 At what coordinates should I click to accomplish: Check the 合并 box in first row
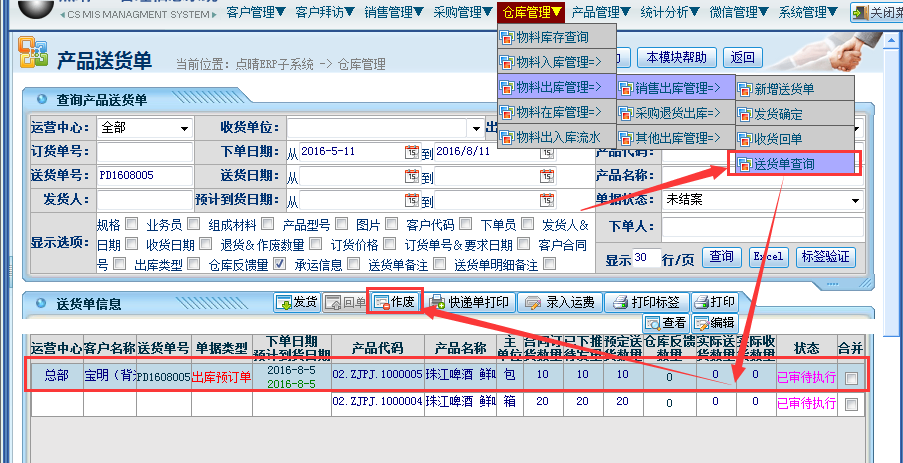(x=851, y=378)
